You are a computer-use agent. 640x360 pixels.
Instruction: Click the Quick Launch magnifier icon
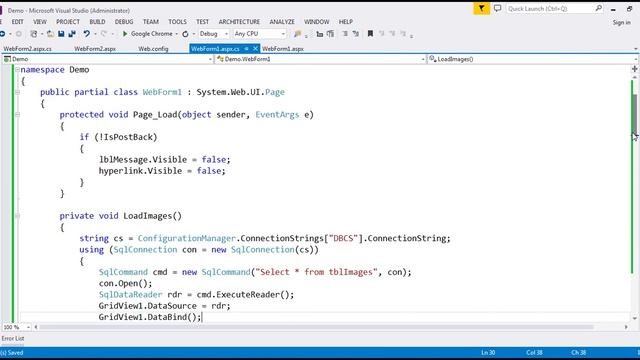[598, 8]
